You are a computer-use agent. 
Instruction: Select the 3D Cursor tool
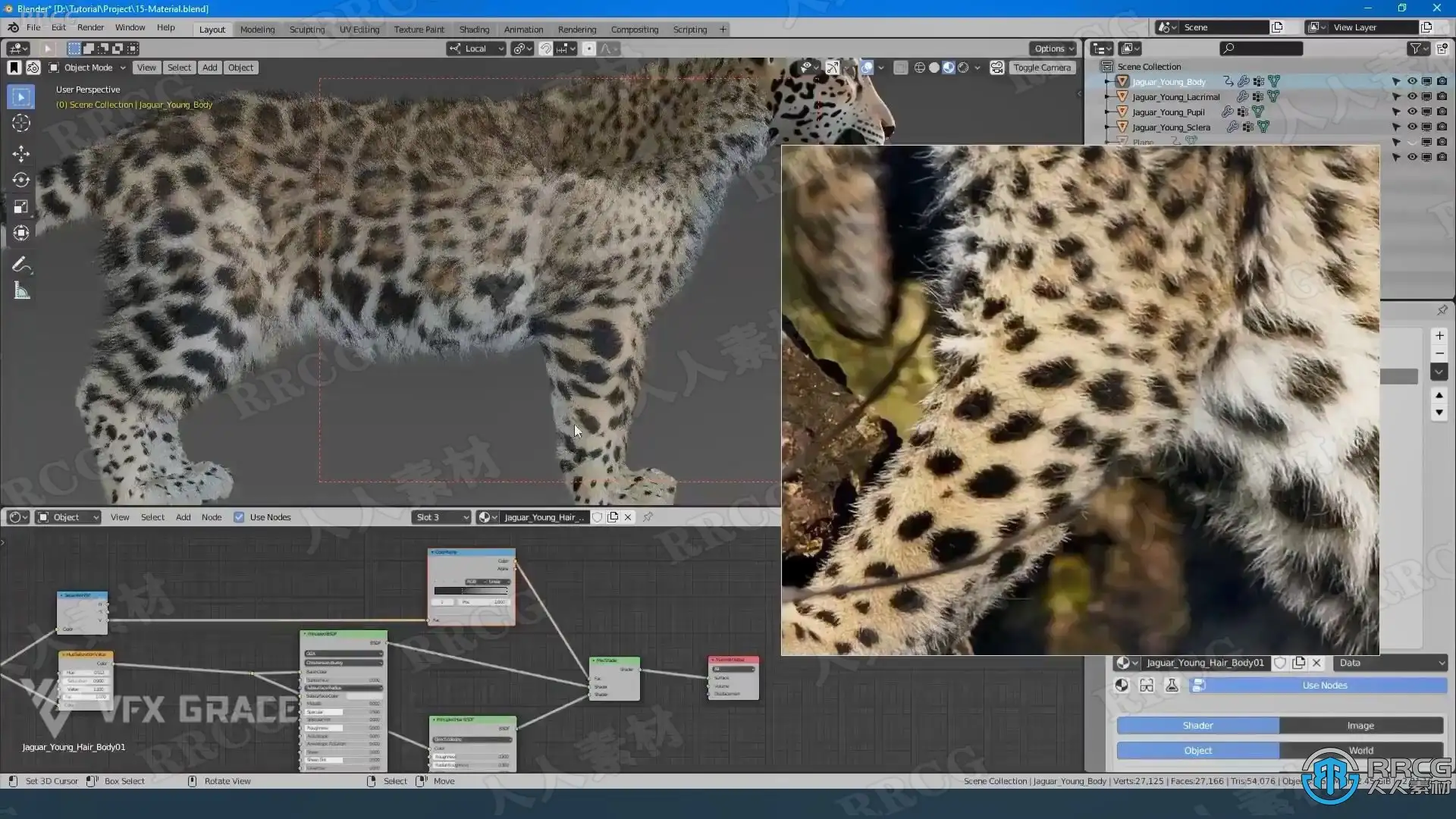click(21, 123)
